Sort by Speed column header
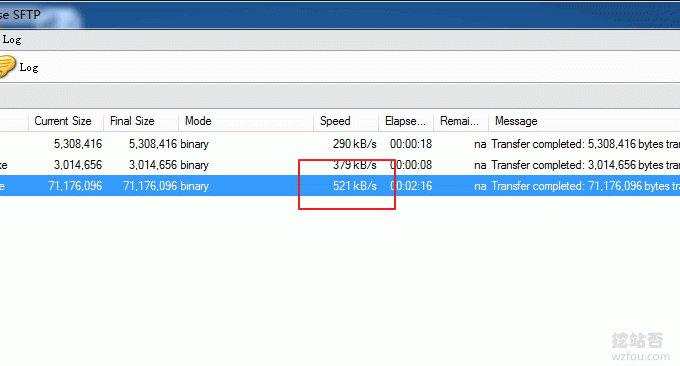The height and width of the screenshot is (366, 680). tap(335, 121)
